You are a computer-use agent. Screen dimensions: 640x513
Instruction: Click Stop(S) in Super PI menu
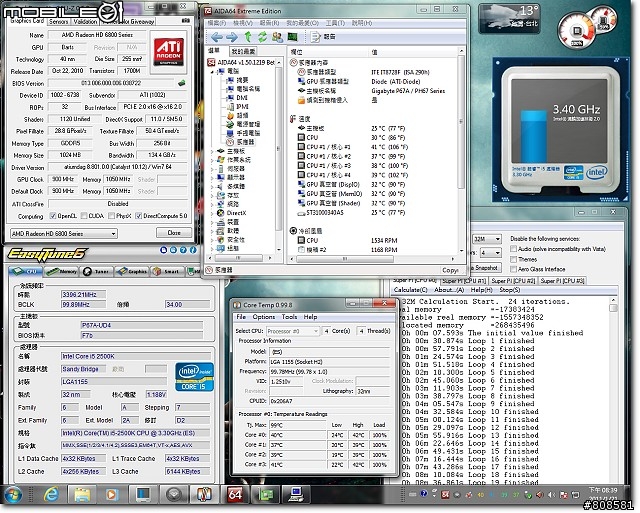click(509, 290)
